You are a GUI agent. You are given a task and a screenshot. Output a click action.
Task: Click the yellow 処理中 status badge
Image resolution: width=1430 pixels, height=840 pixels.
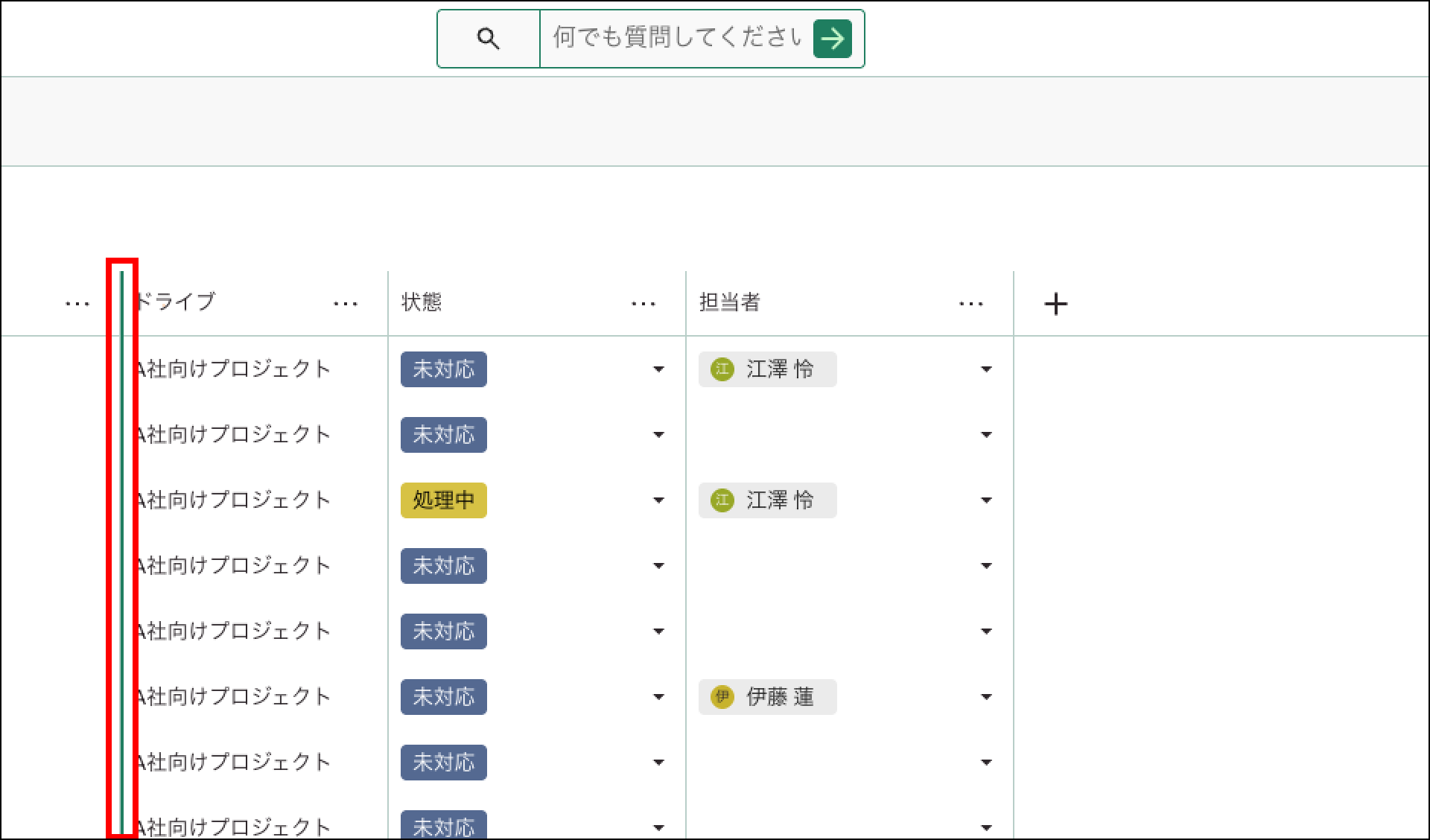click(444, 500)
